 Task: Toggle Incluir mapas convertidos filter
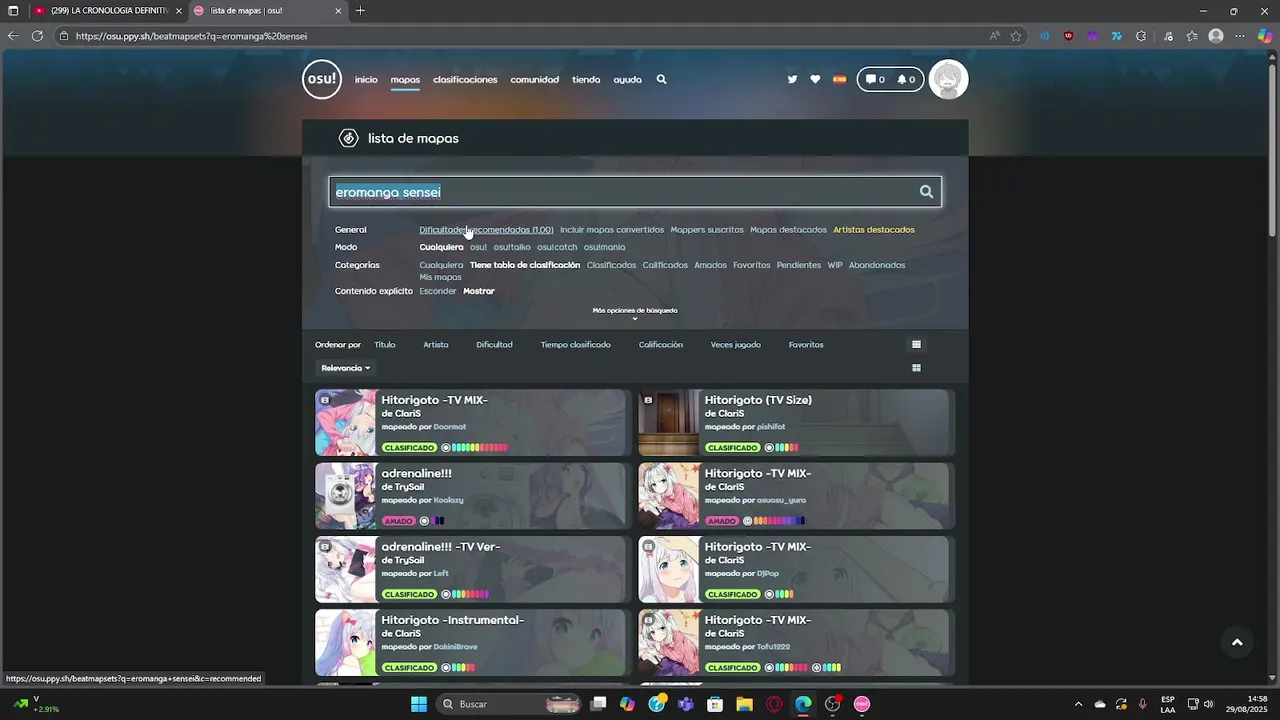[x=612, y=230]
